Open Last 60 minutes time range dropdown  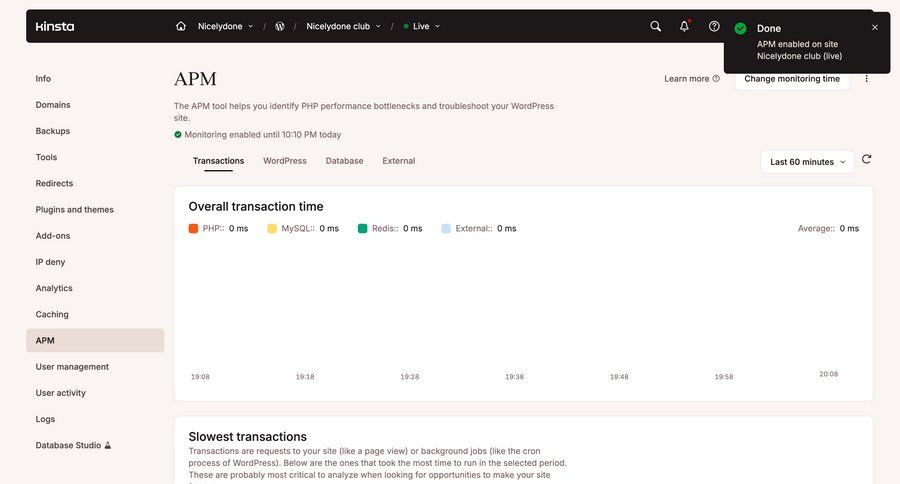[x=807, y=162]
